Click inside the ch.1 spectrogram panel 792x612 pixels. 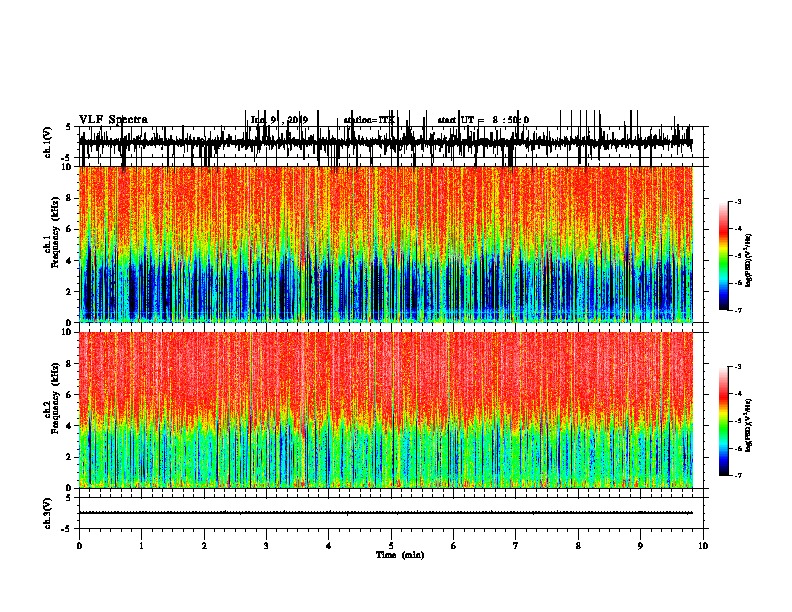[x=386, y=244]
